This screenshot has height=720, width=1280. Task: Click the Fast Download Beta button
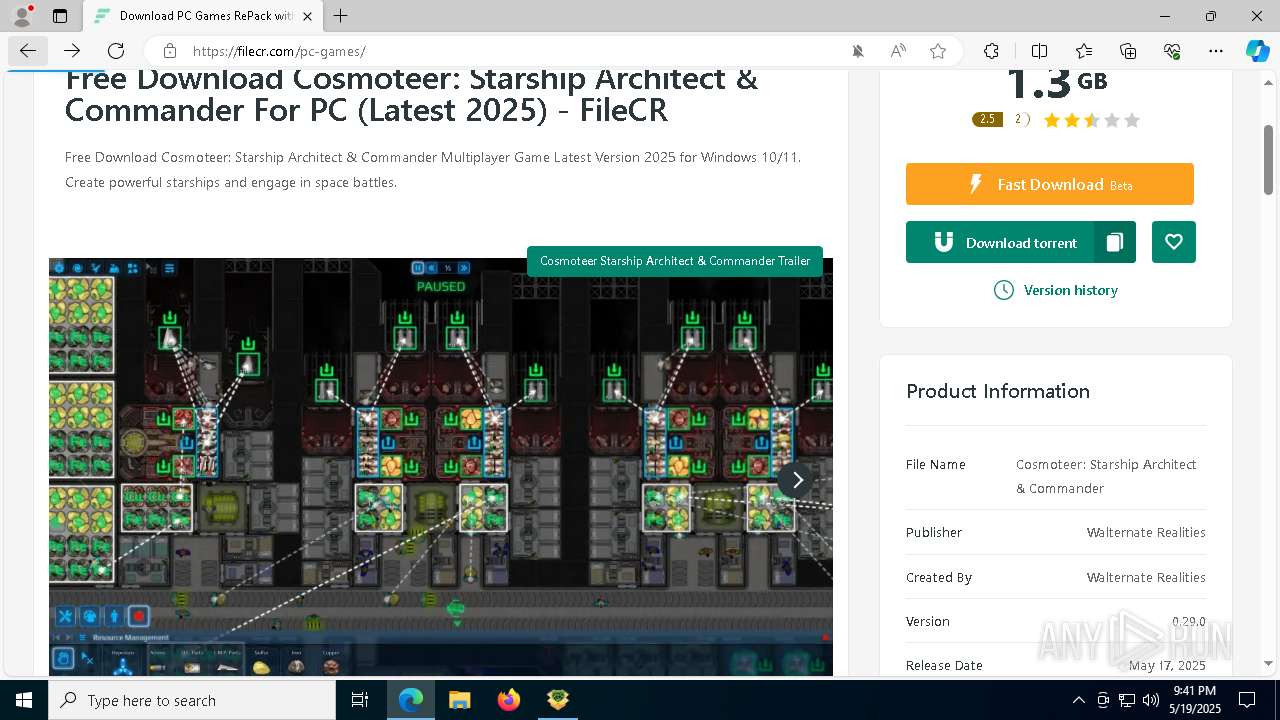1050,184
